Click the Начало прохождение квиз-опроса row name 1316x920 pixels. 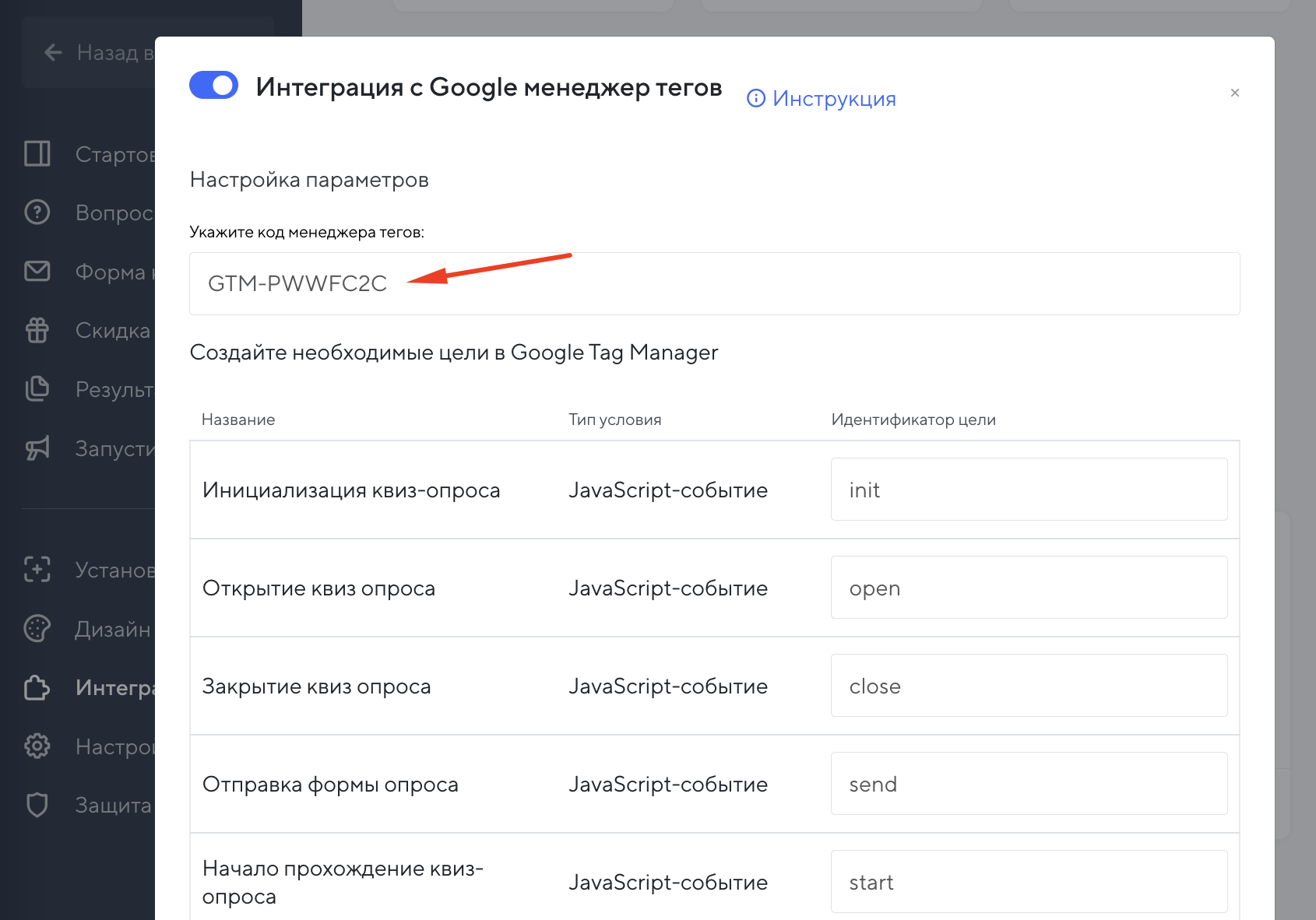click(x=343, y=882)
